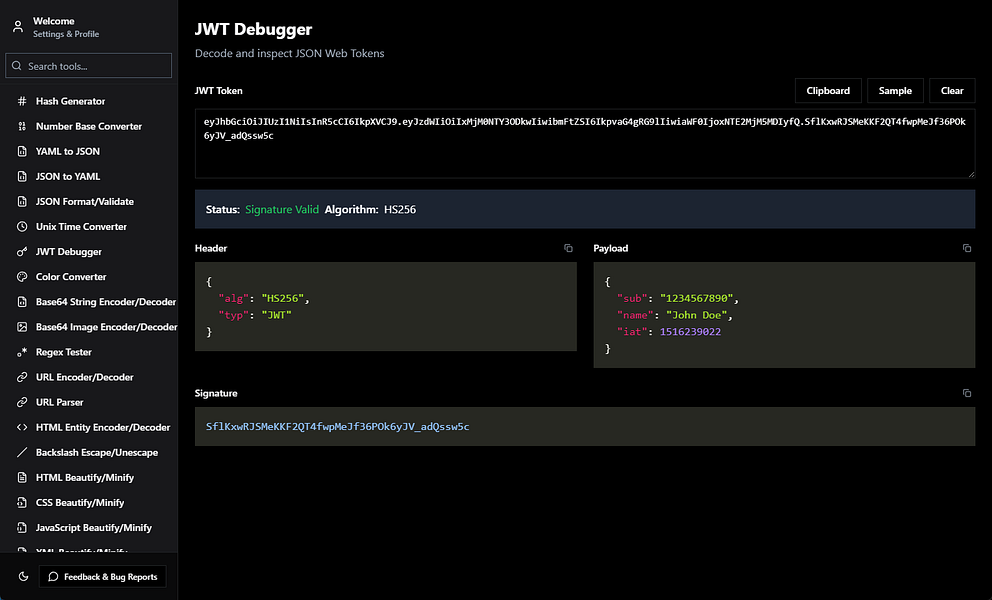Copy the Header JSON using its copy icon
The height and width of the screenshot is (600, 992).
pos(568,248)
